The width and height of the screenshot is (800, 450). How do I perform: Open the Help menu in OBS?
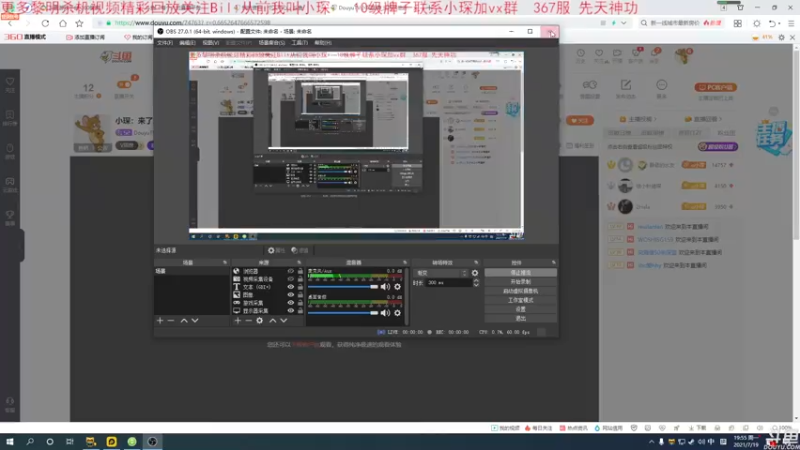323,43
